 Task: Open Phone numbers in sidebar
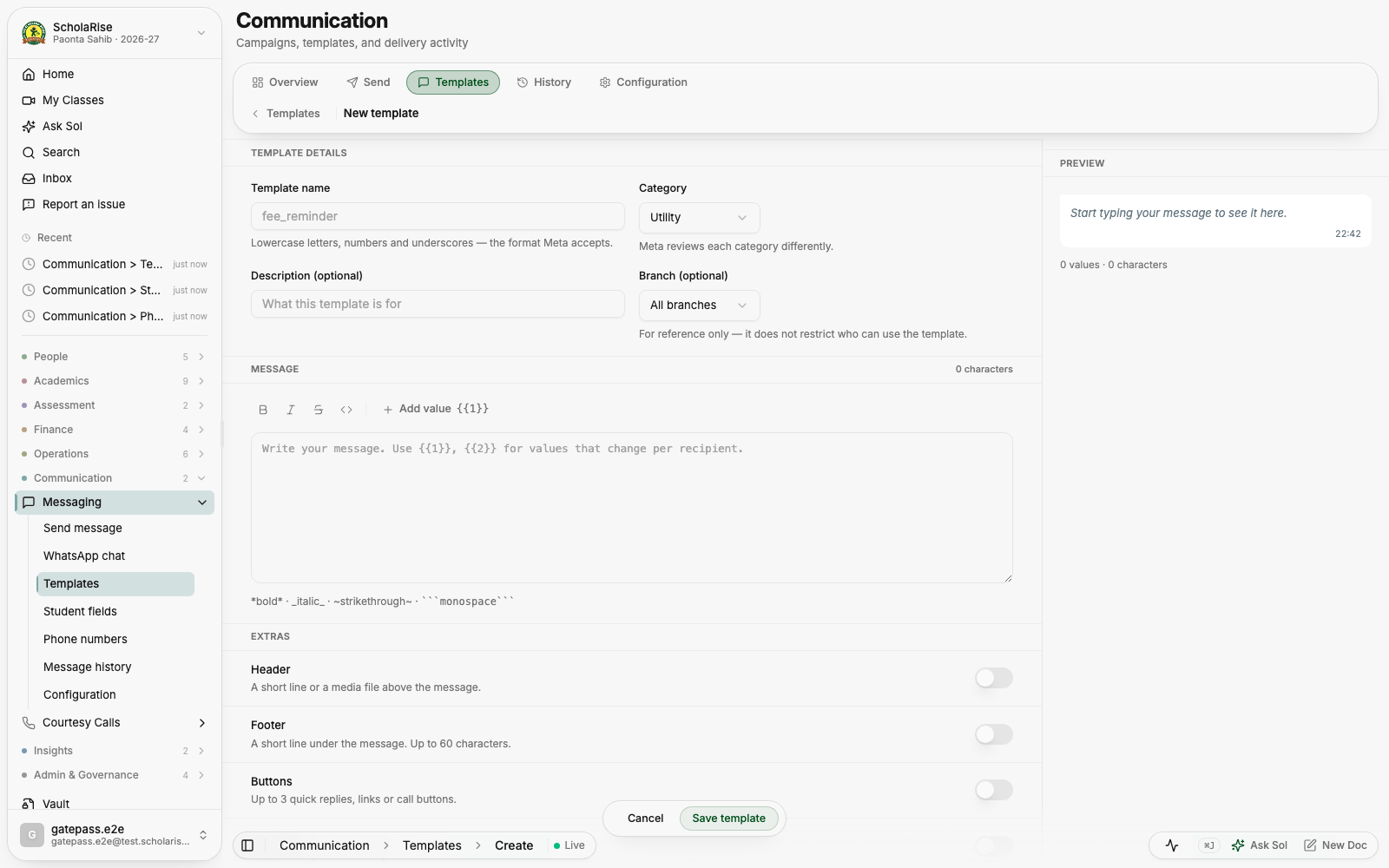pyautogui.click(x=115, y=639)
